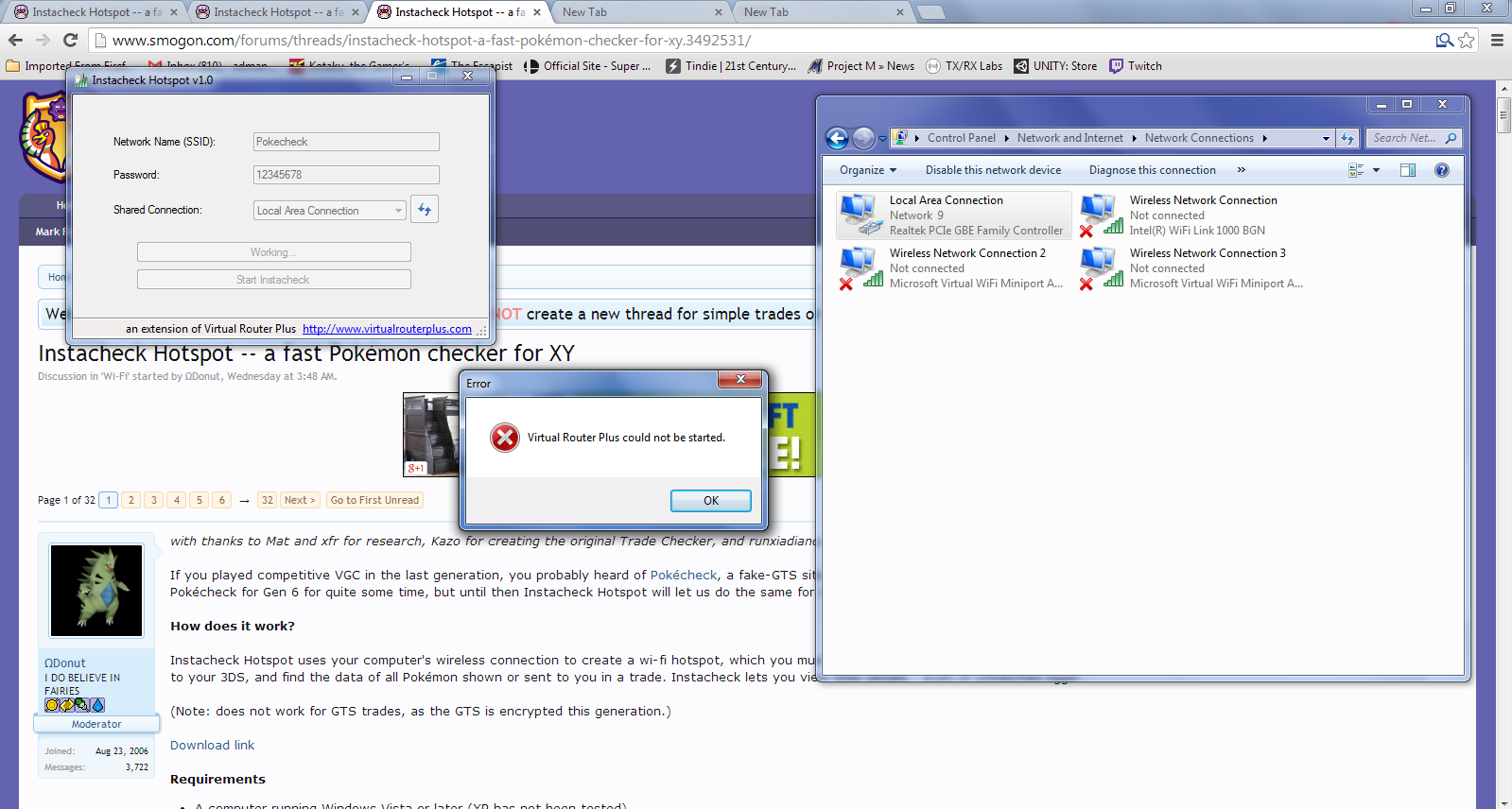Select the Wireless Network Connection adapter icon
This screenshot has height=809, width=1512.
click(1102, 215)
